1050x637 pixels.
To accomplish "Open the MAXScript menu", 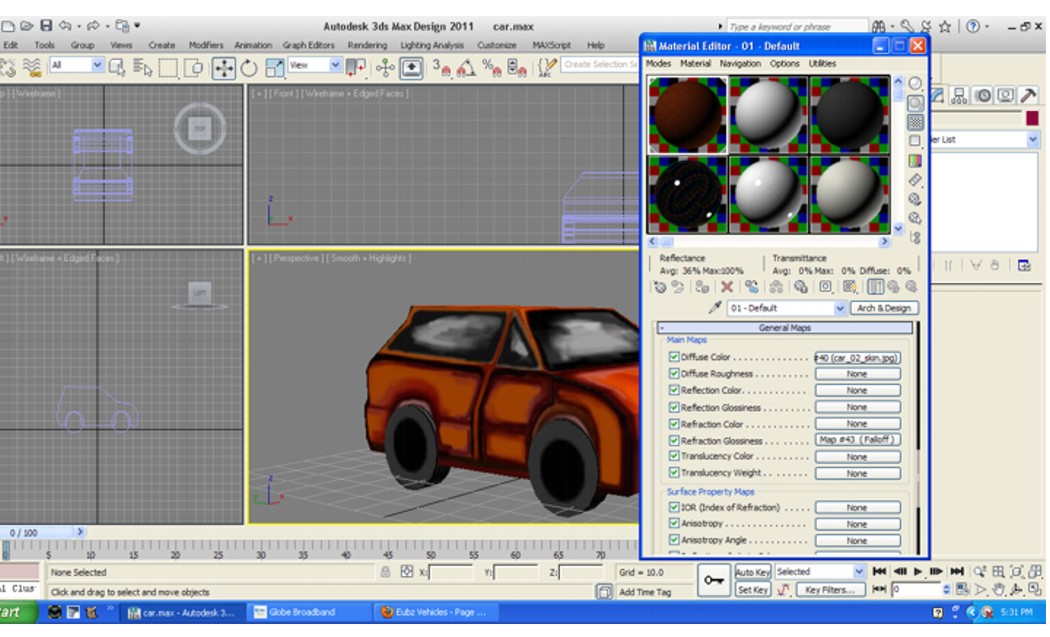I will pos(552,45).
